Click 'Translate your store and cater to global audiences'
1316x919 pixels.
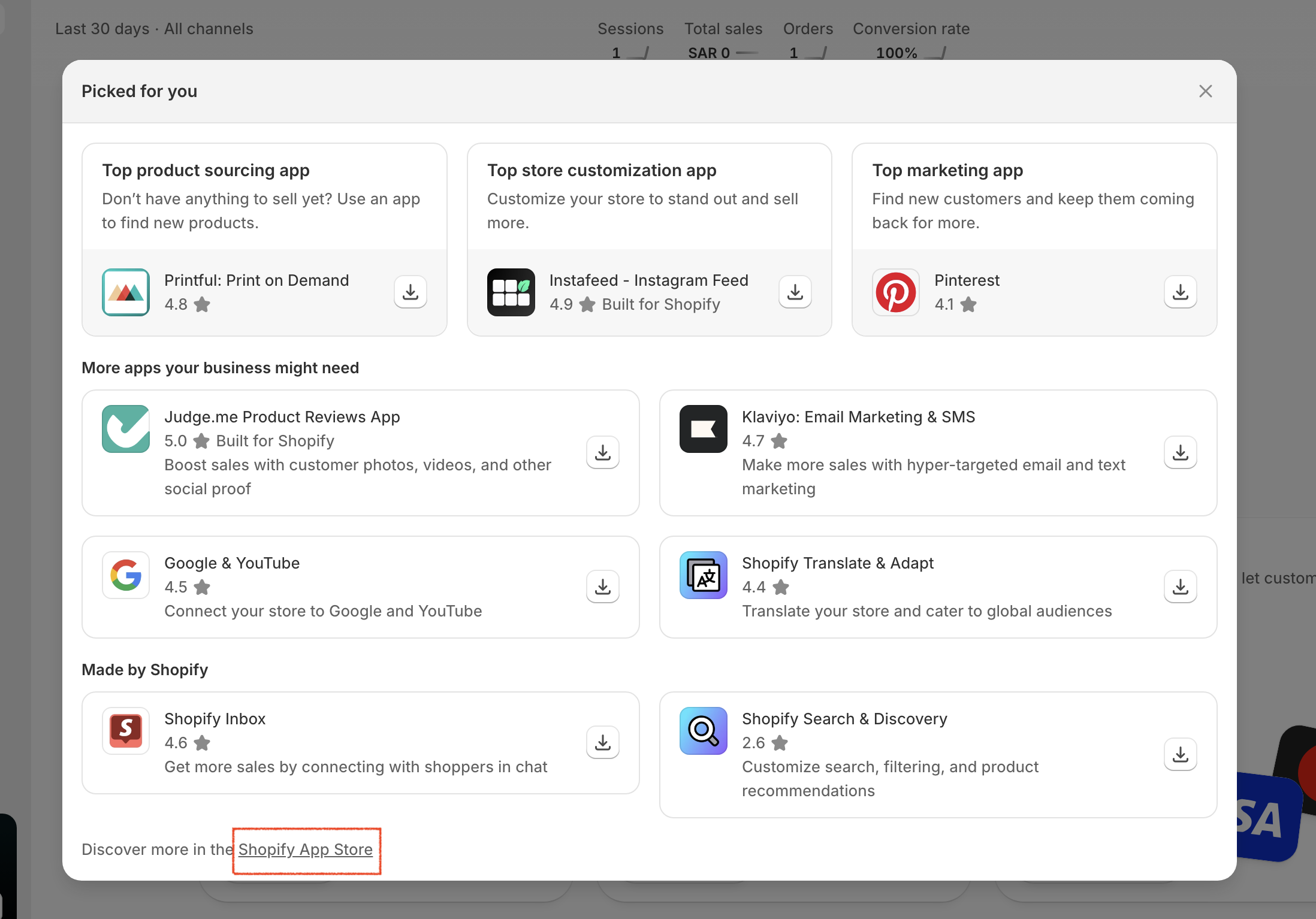tap(927, 611)
